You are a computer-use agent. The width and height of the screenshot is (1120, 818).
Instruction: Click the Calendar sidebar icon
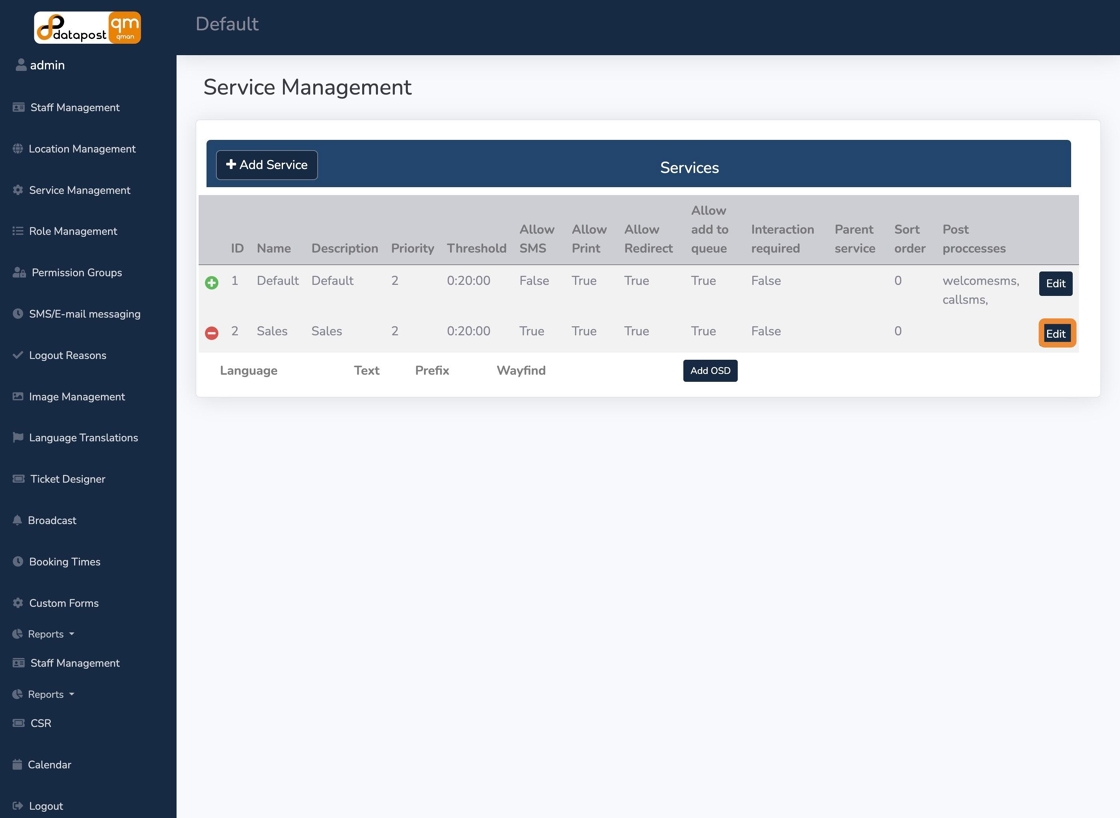[17, 764]
